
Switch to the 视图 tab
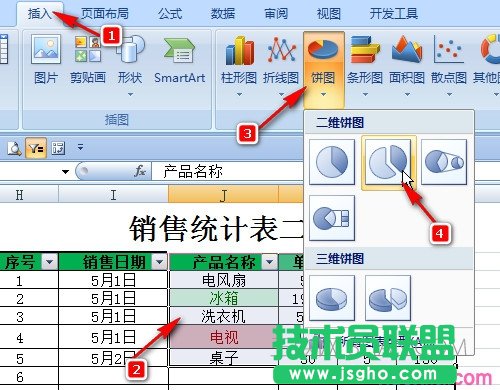[x=329, y=14]
